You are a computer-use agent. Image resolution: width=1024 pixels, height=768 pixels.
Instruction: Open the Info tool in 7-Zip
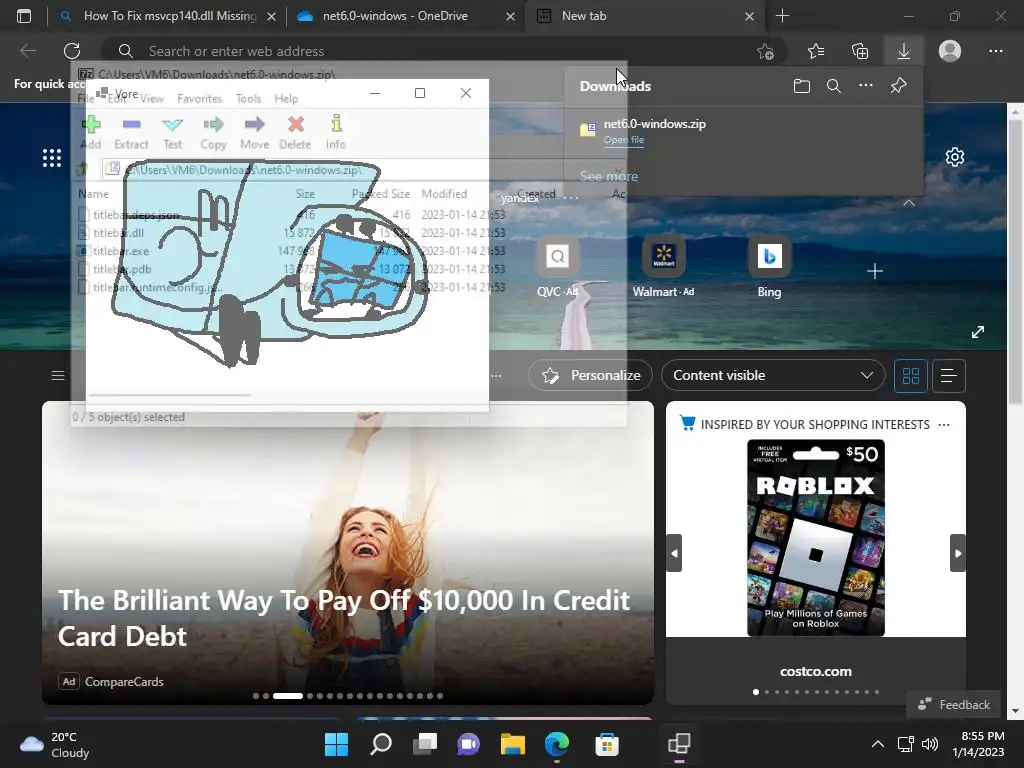(336, 133)
